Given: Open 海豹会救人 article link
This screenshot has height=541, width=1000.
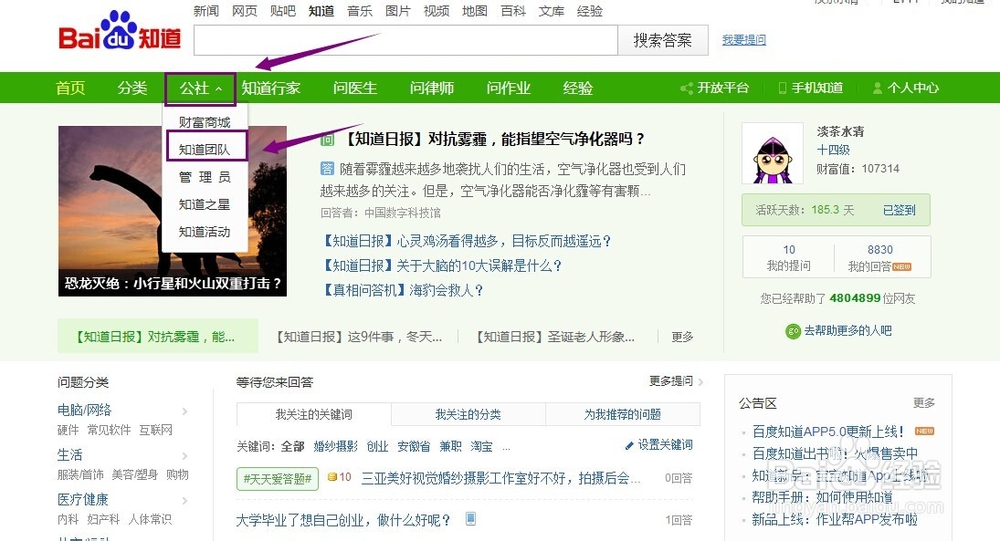Looking at the screenshot, I should click(402, 290).
